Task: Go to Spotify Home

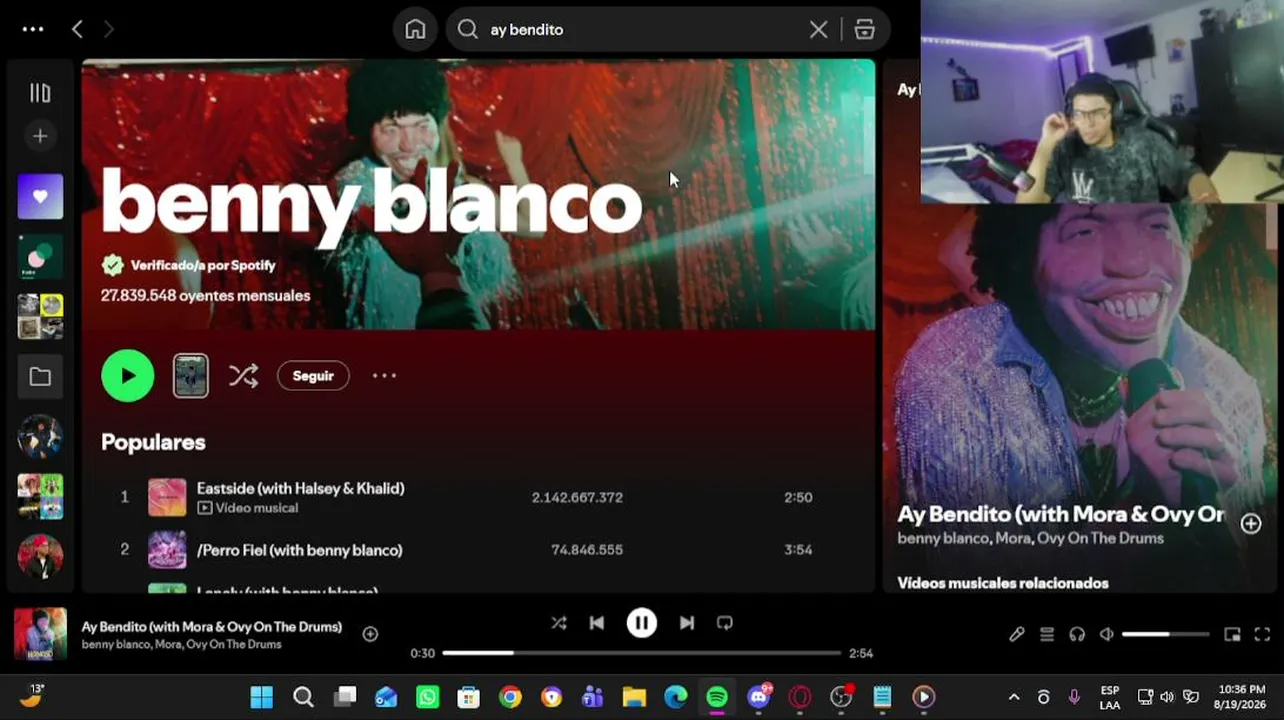Action: (x=415, y=30)
